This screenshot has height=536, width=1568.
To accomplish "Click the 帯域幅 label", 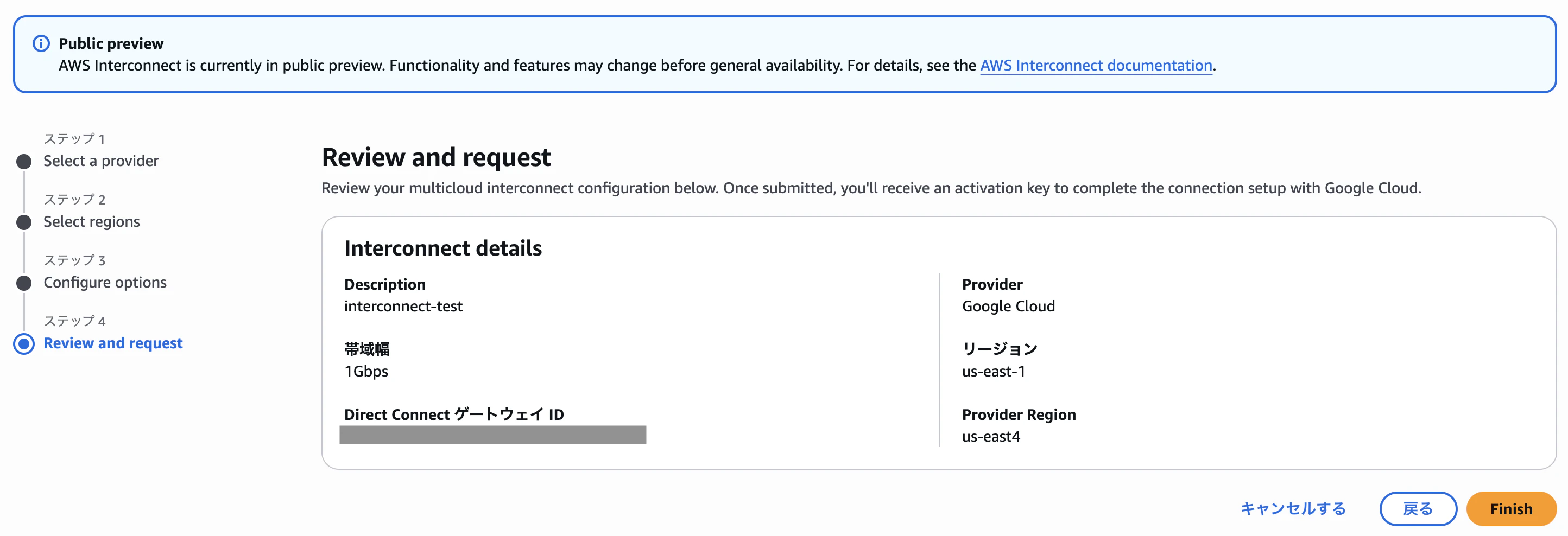I will point(366,349).
